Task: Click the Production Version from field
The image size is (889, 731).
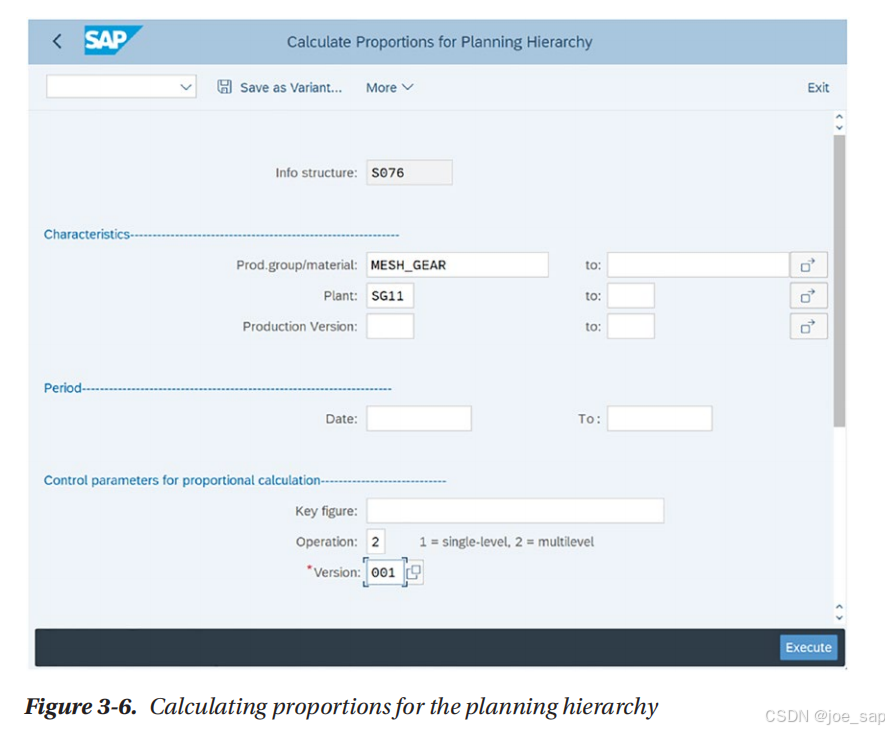Action: click(390, 326)
